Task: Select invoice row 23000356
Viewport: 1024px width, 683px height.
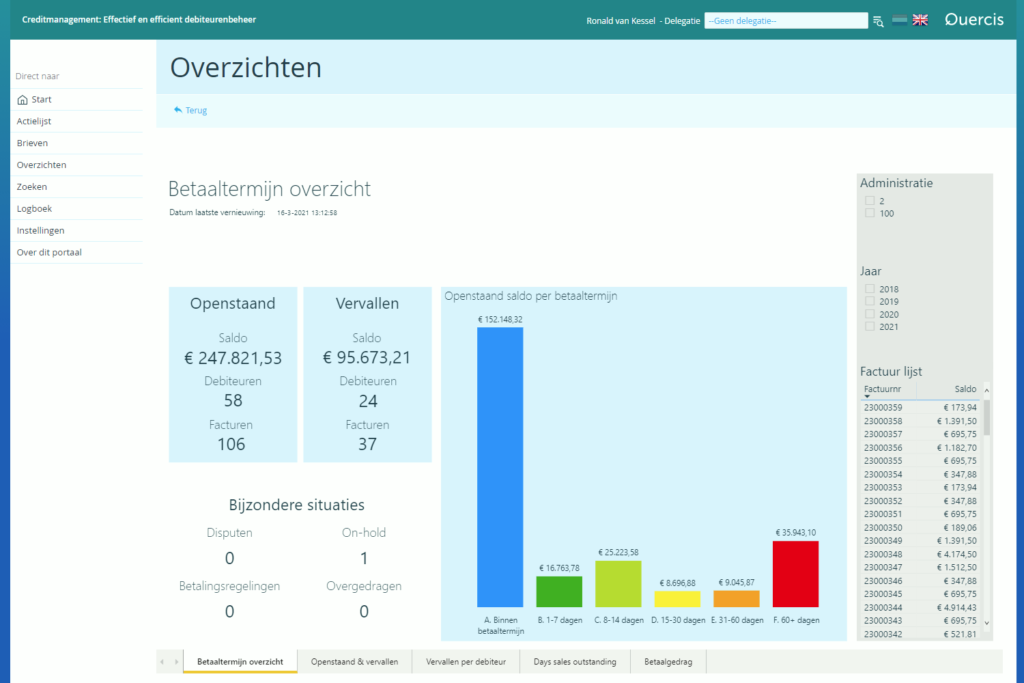Action: coord(920,448)
